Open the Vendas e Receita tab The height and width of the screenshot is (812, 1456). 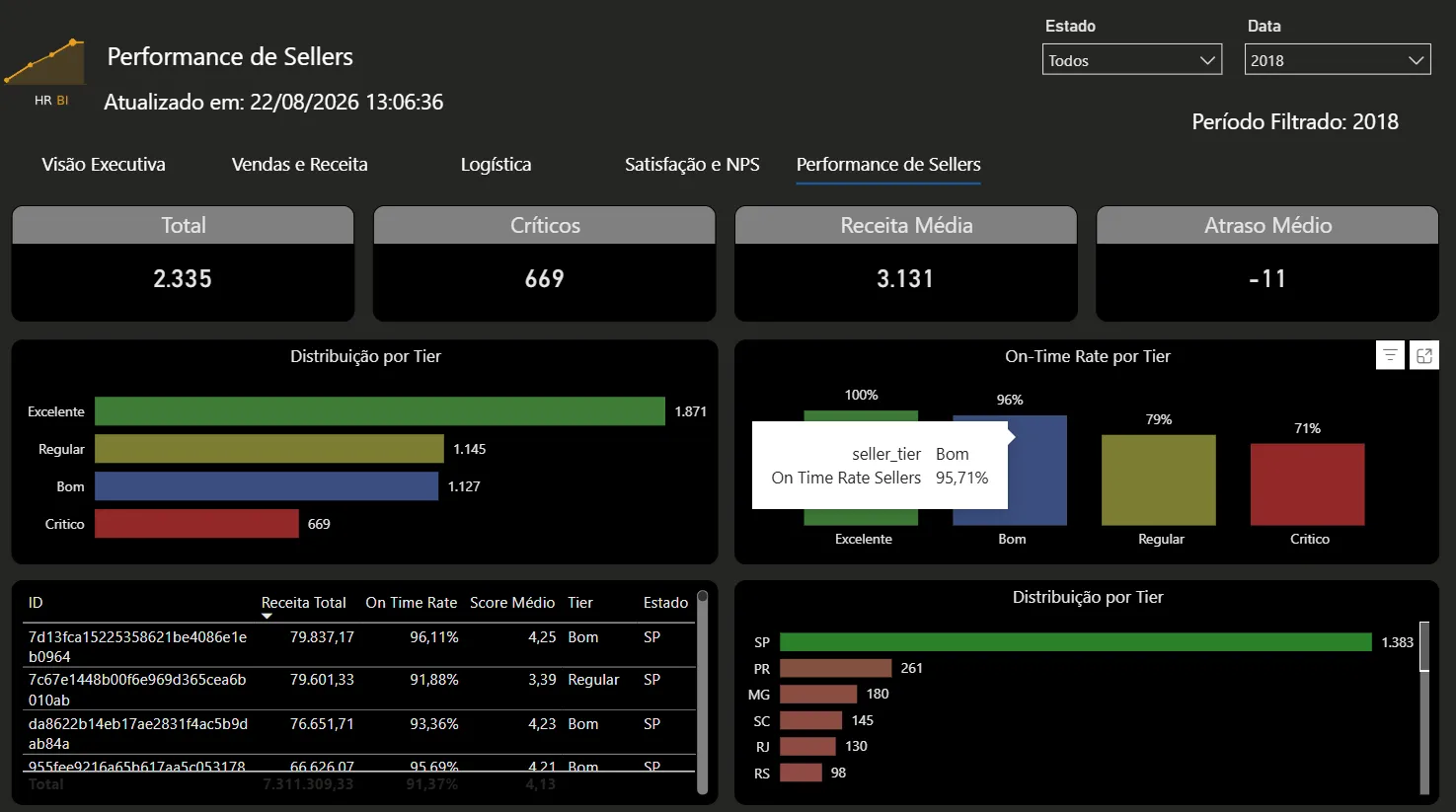click(299, 165)
